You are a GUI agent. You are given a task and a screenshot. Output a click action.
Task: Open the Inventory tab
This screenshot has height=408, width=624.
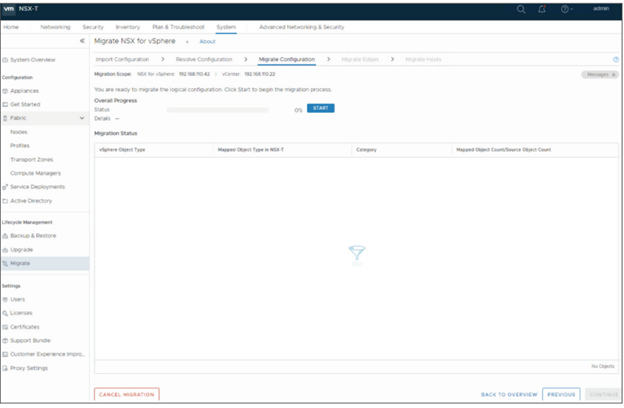click(x=128, y=27)
